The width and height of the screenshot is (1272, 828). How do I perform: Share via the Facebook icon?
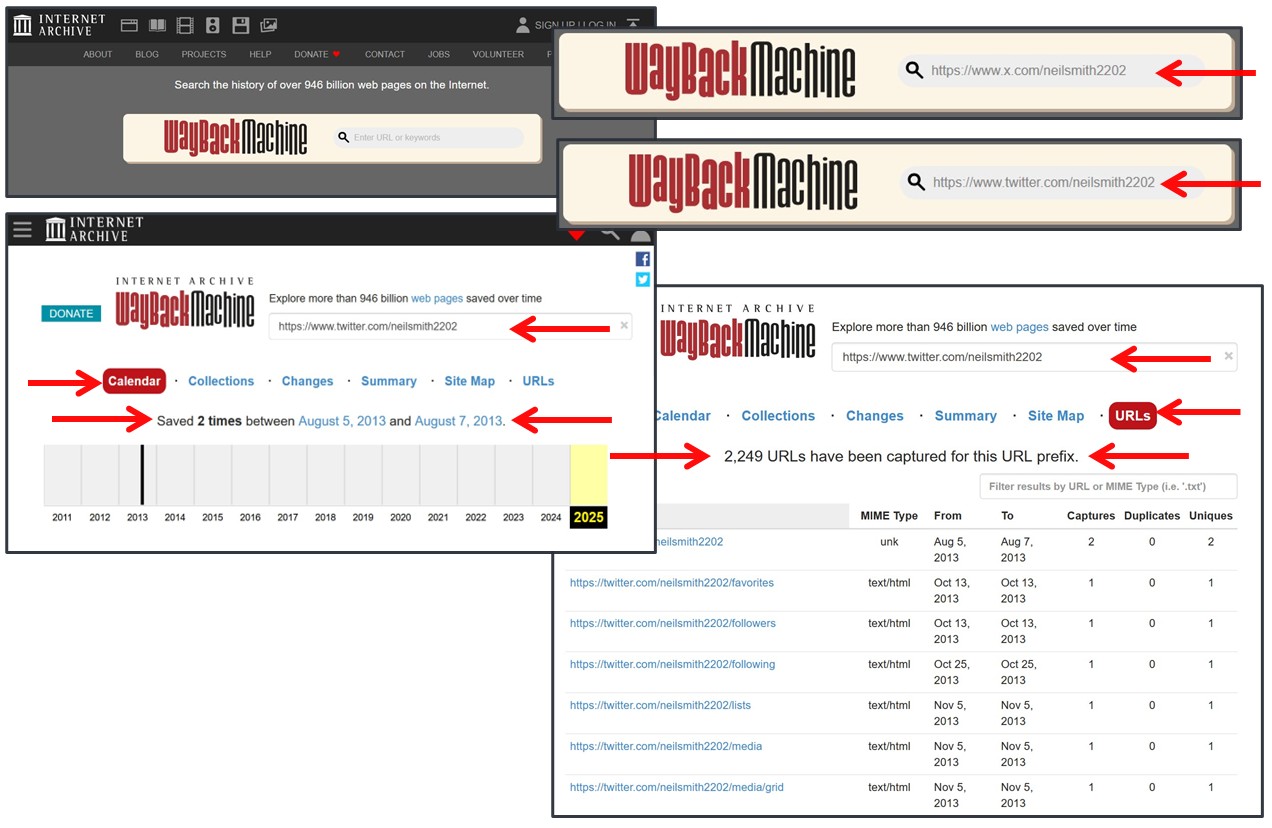[x=642, y=259]
